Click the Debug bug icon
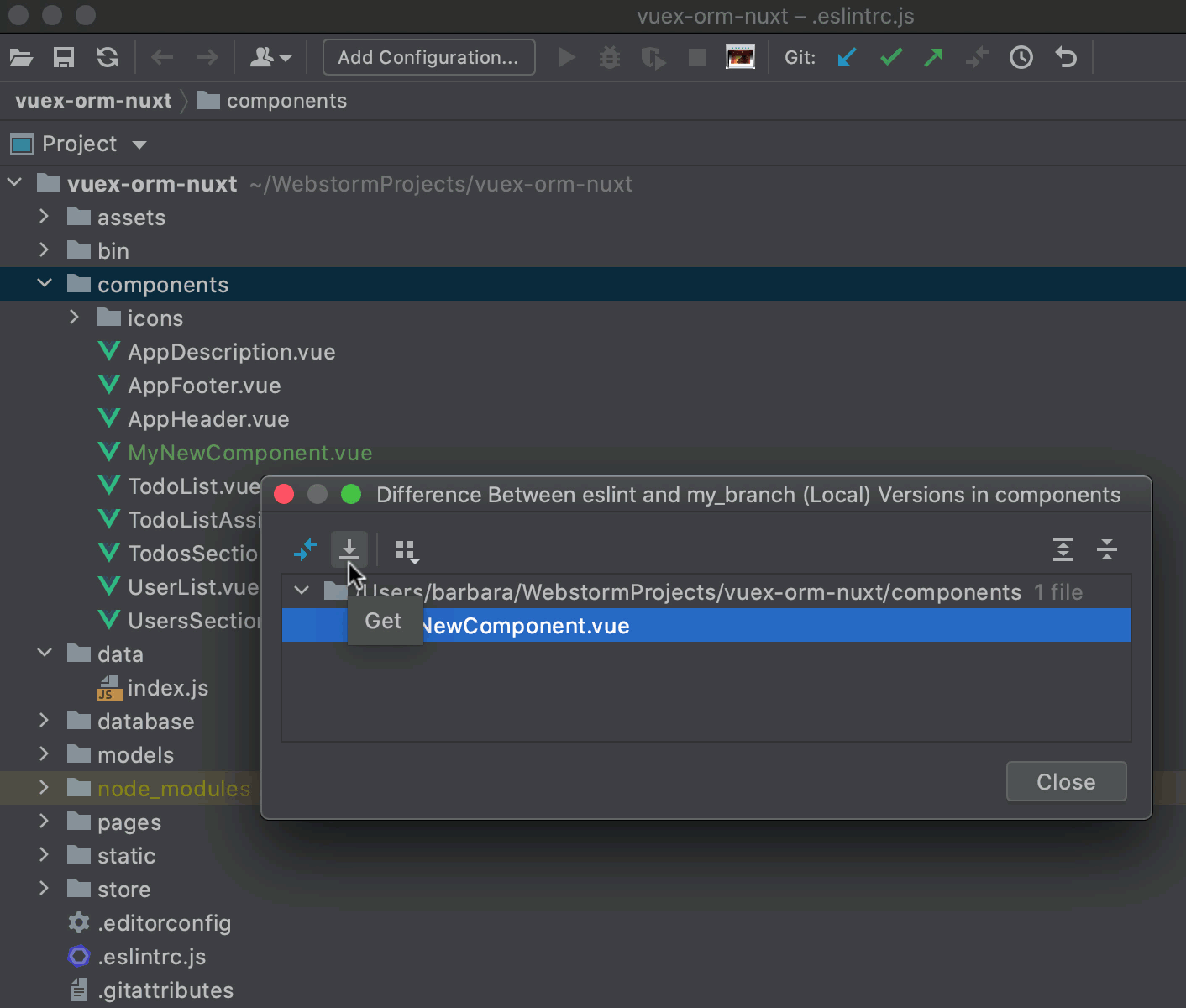The image size is (1186, 1008). coord(610,57)
